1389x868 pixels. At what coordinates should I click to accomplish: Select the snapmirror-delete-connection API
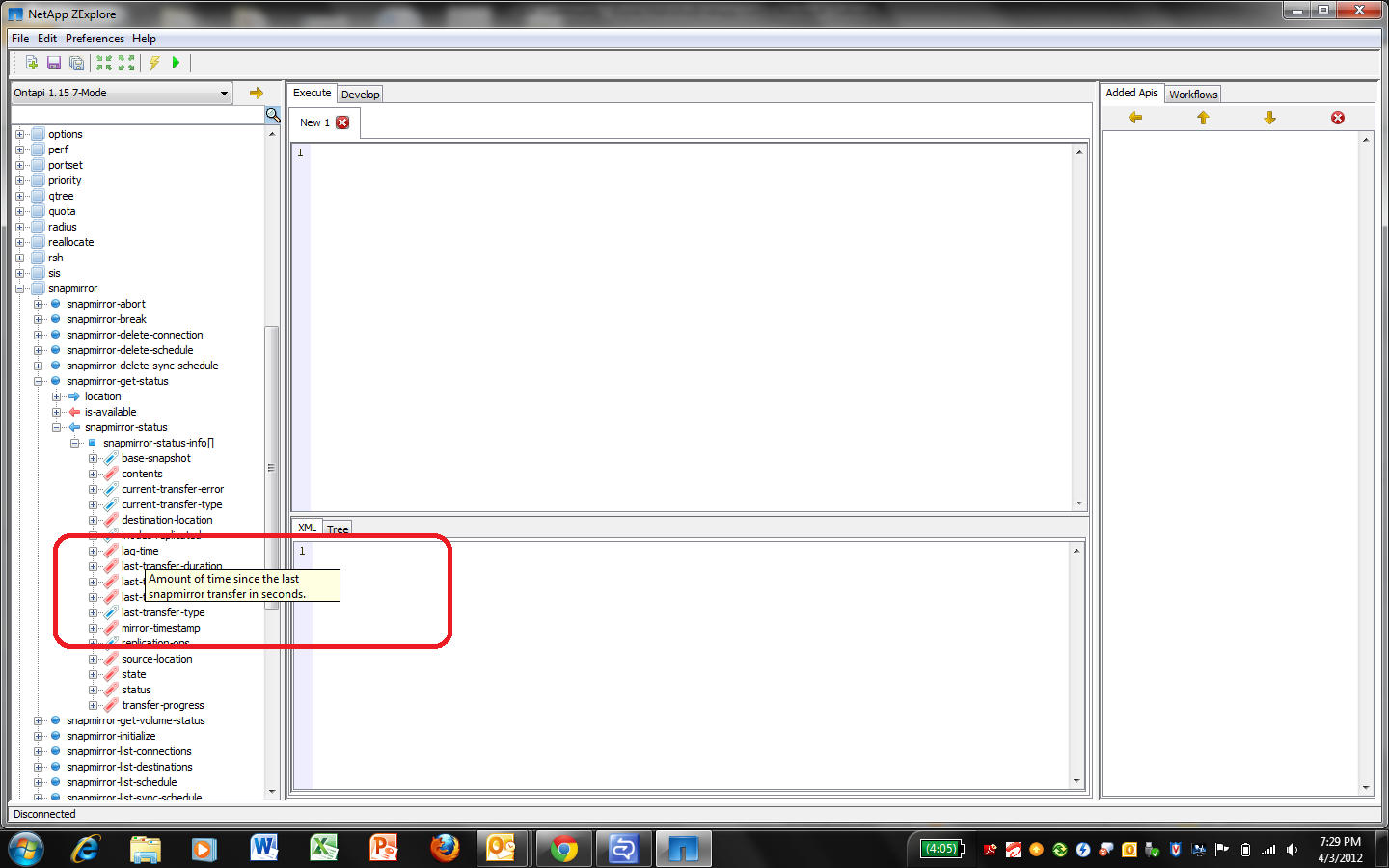point(135,335)
